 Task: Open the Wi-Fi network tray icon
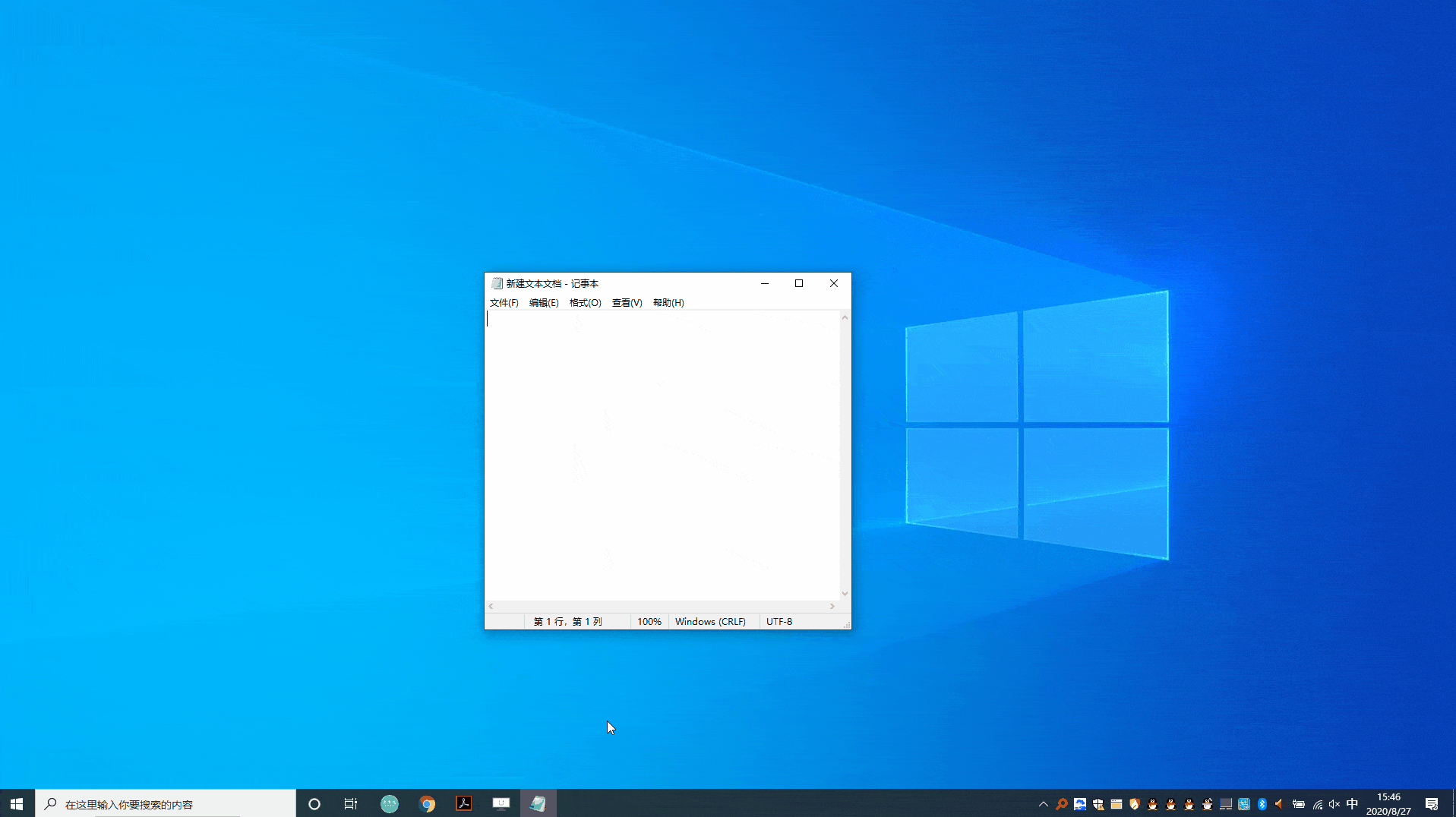point(1318,804)
